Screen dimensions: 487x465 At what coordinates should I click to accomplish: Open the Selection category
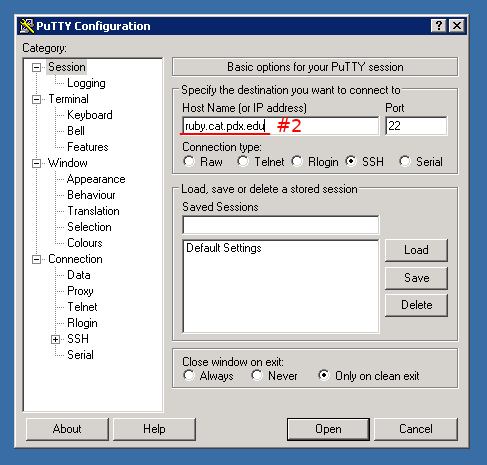[x=89, y=227]
